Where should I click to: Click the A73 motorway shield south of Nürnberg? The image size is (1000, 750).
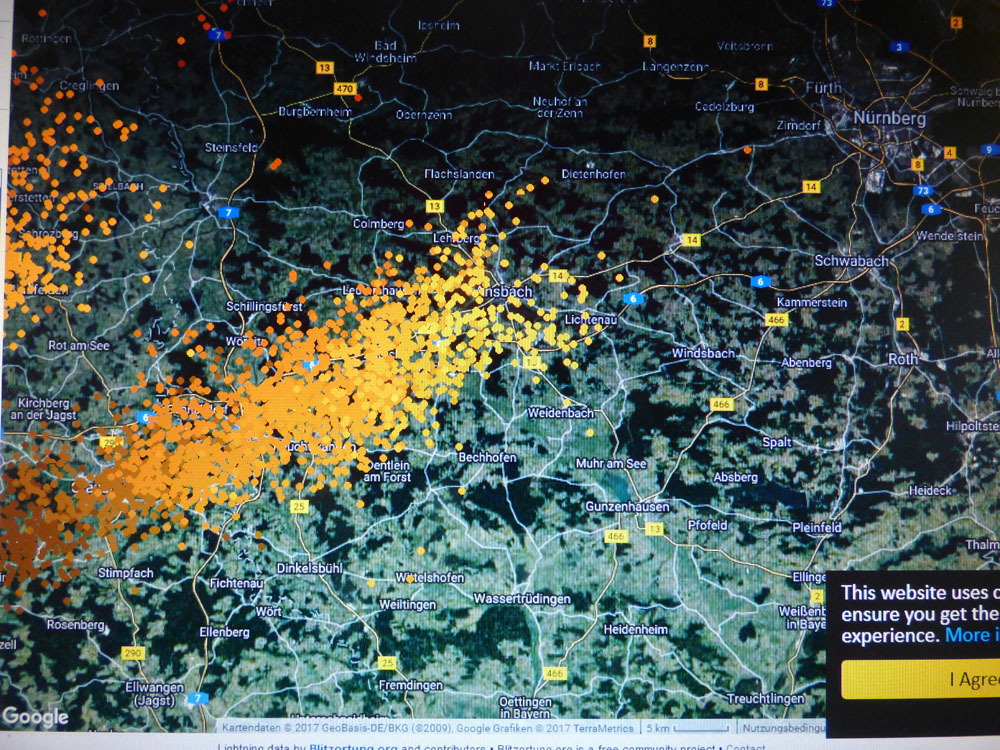923,190
